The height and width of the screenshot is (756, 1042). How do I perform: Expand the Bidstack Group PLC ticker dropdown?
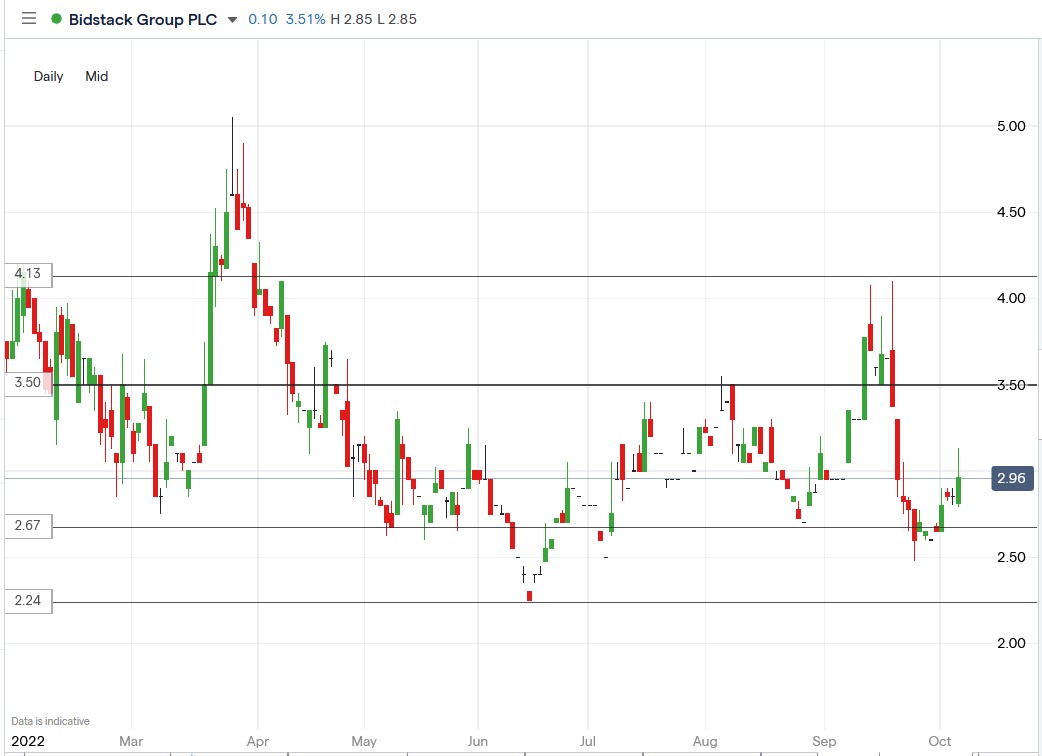click(233, 18)
